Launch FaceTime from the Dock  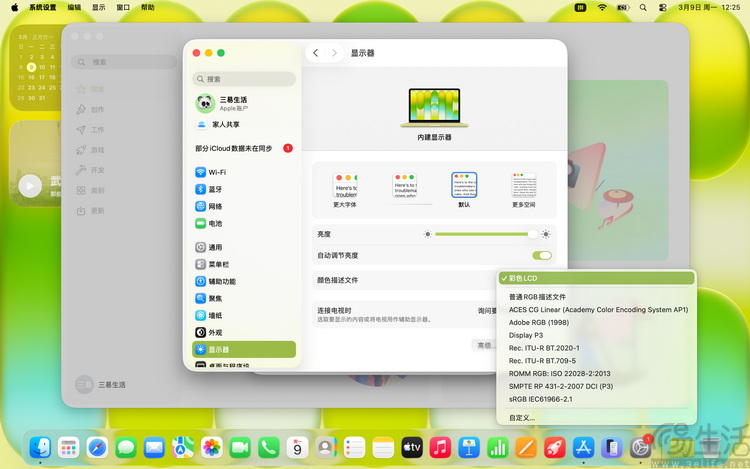[240, 448]
